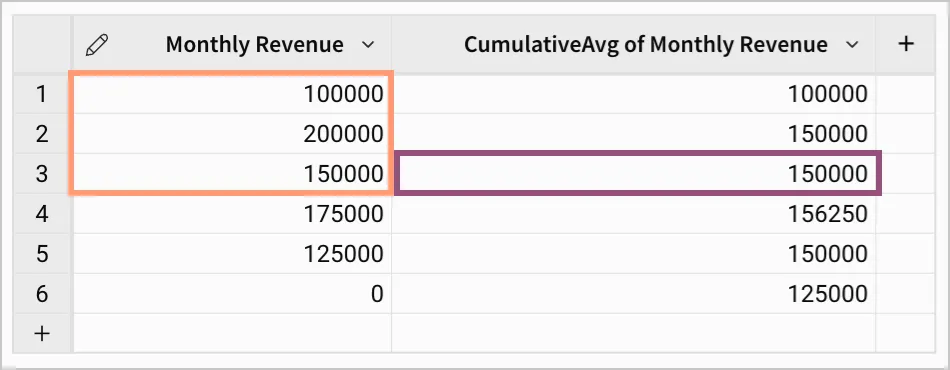Screen dimensions: 950x370
Task: Select row number 5
Action: point(41,254)
